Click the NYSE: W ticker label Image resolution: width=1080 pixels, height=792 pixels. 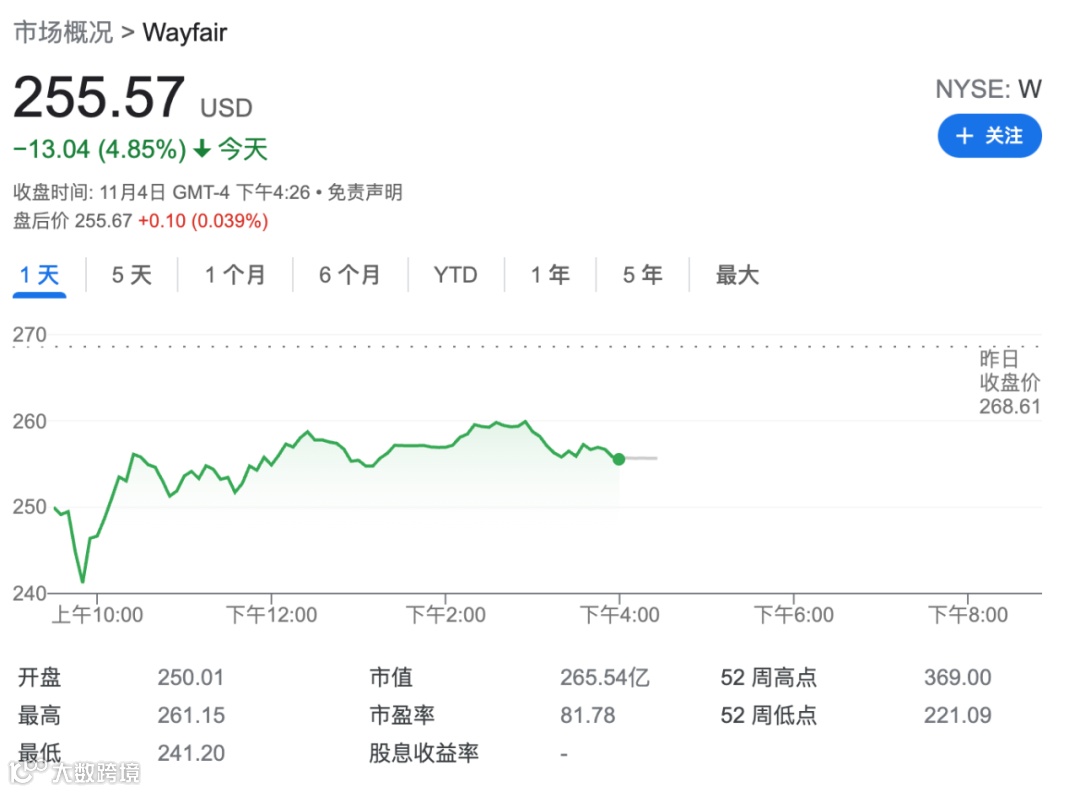[x=988, y=89]
